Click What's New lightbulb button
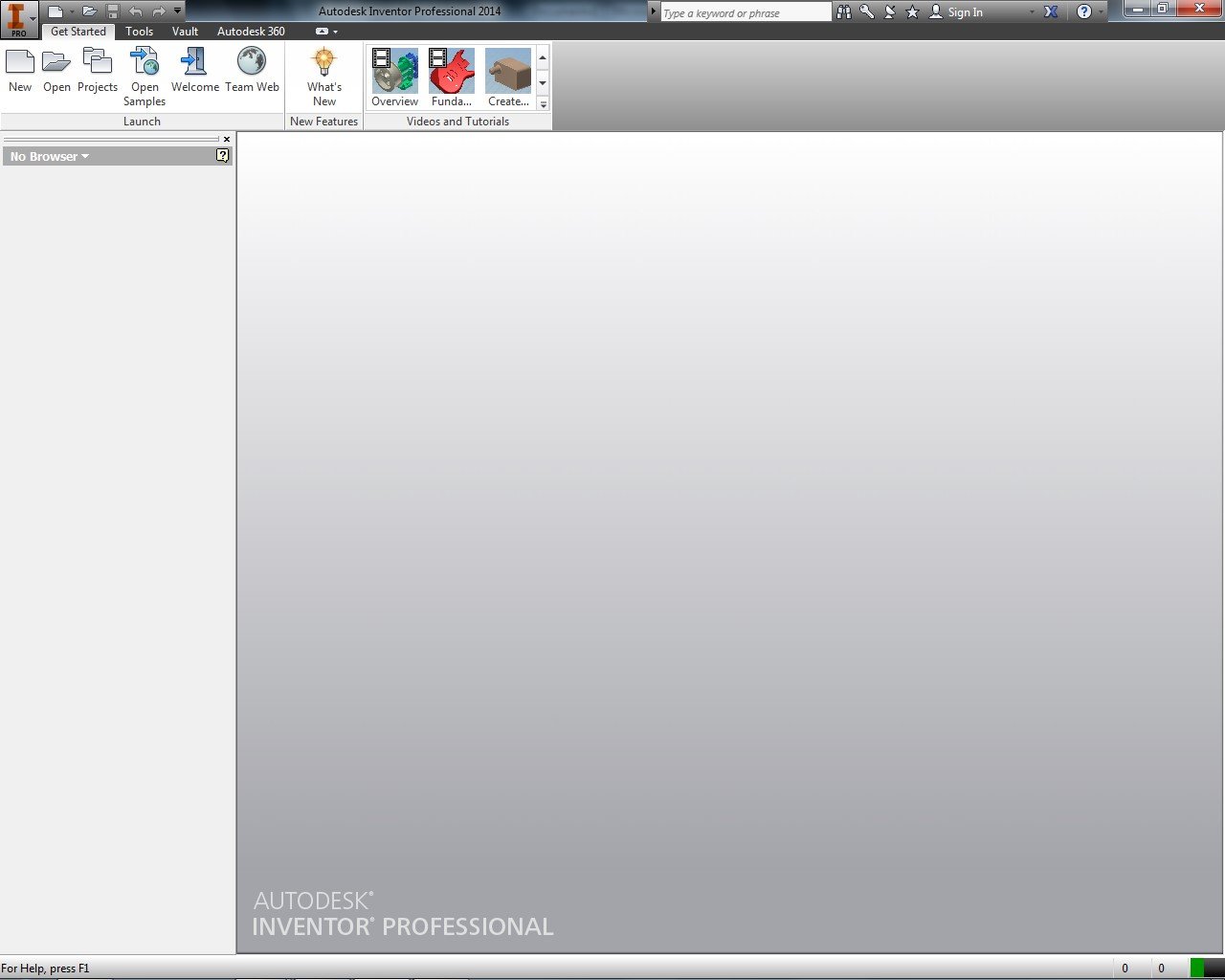Image resolution: width=1225 pixels, height=980 pixels. pyautogui.click(x=324, y=78)
